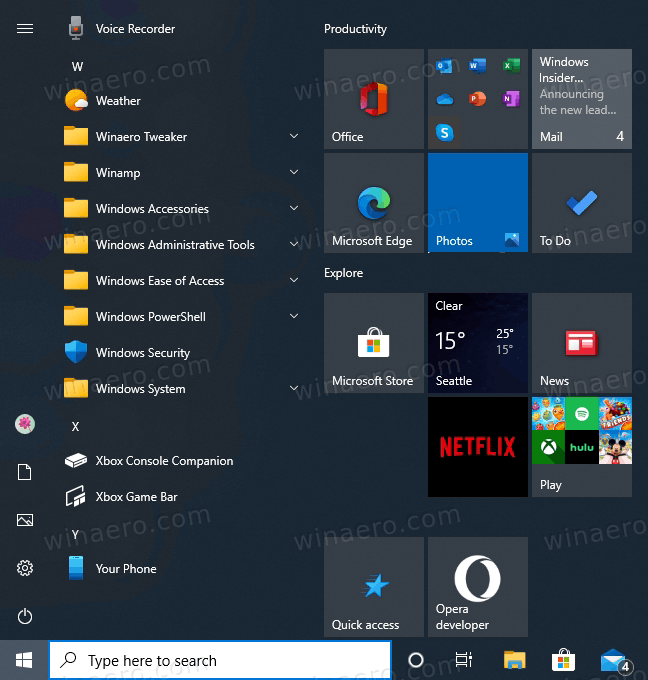The width and height of the screenshot is (648, 680).
Task: Open the Play folder tile label
Action: point(550,484)
